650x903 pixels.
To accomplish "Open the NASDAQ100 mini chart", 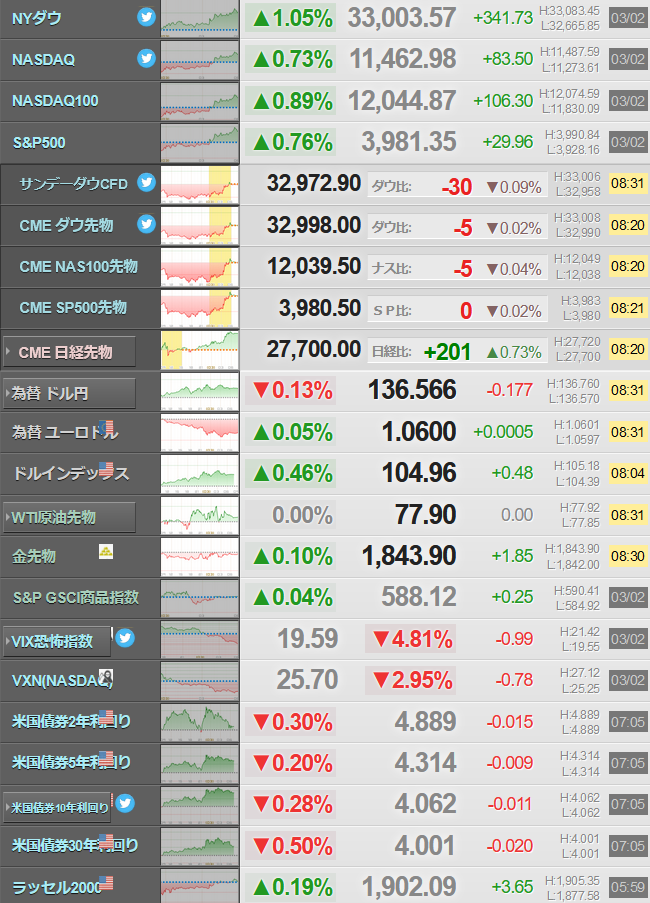I will click(200, 101).
